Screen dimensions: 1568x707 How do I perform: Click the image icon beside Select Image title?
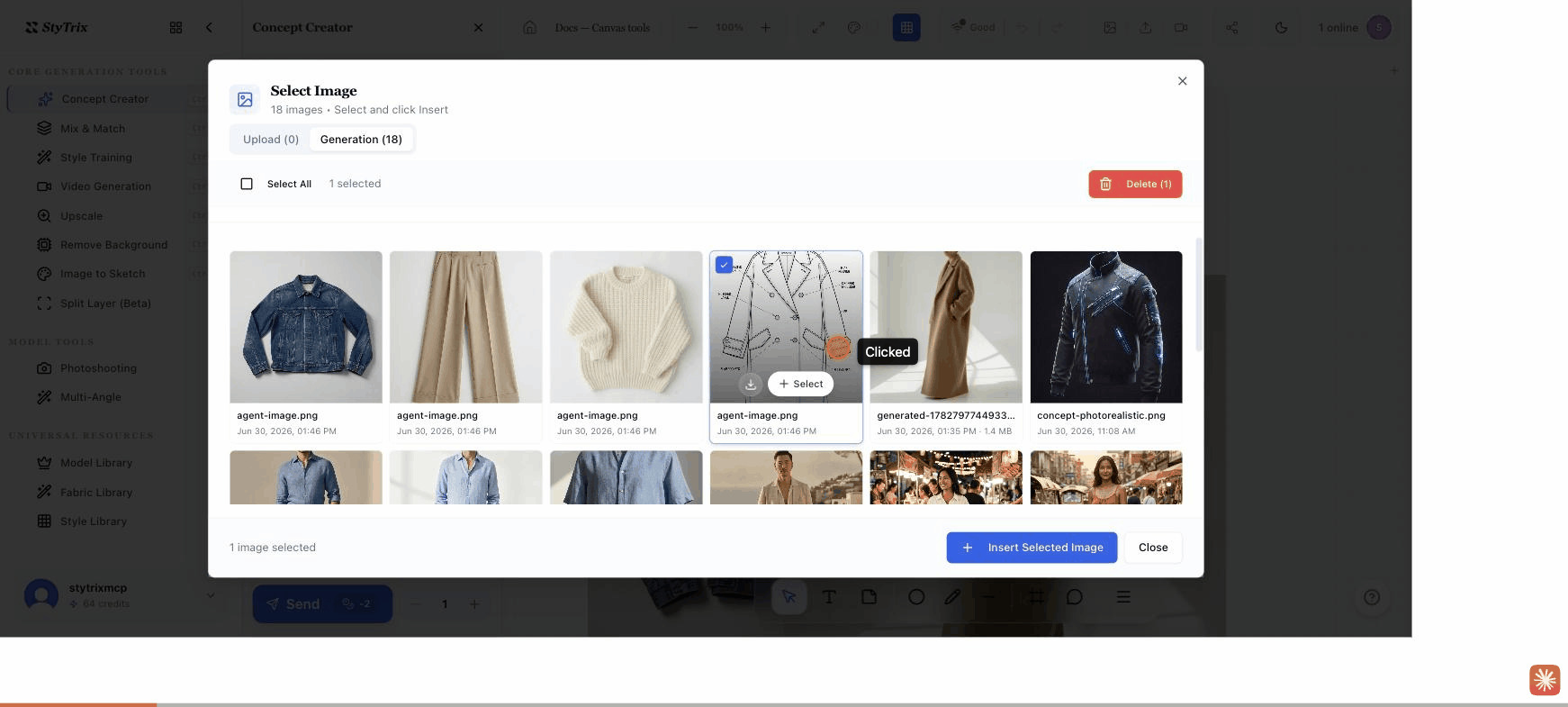(245, 100)
